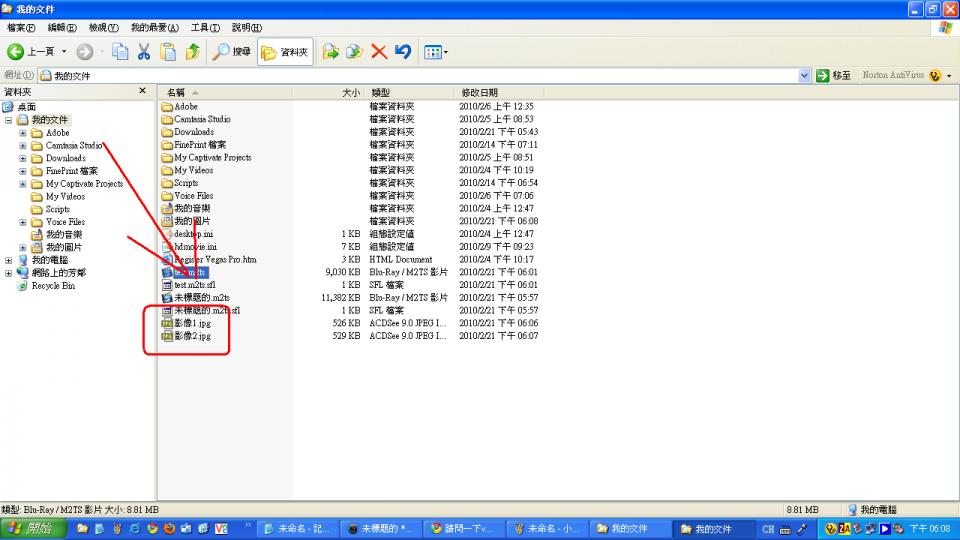Click the Paste clipboard icon
This screenshot has height=540, width=960.
(168, 52)
